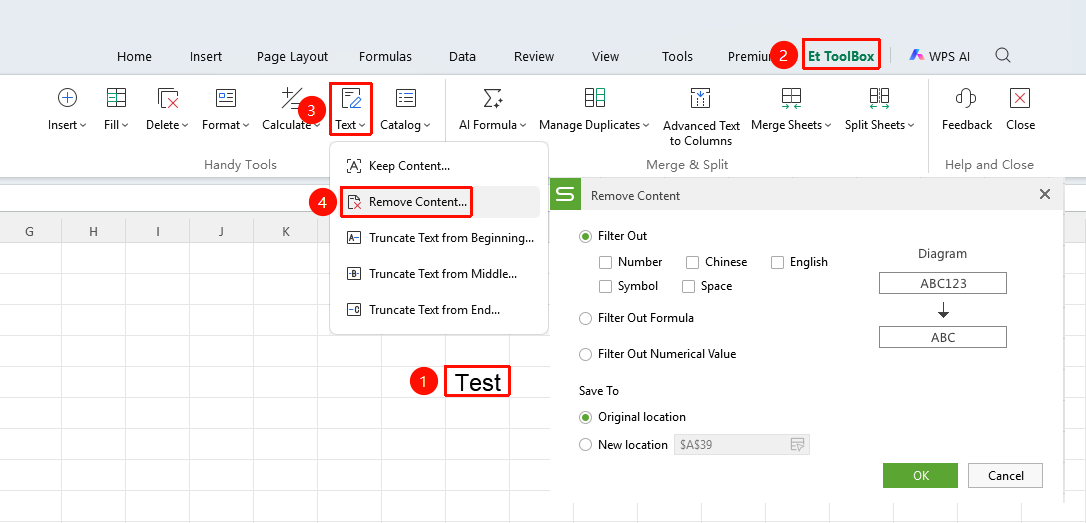The image size is (1086, 523).
Task: Select the Filter Out radio option
Action: [x=585, y=236]
